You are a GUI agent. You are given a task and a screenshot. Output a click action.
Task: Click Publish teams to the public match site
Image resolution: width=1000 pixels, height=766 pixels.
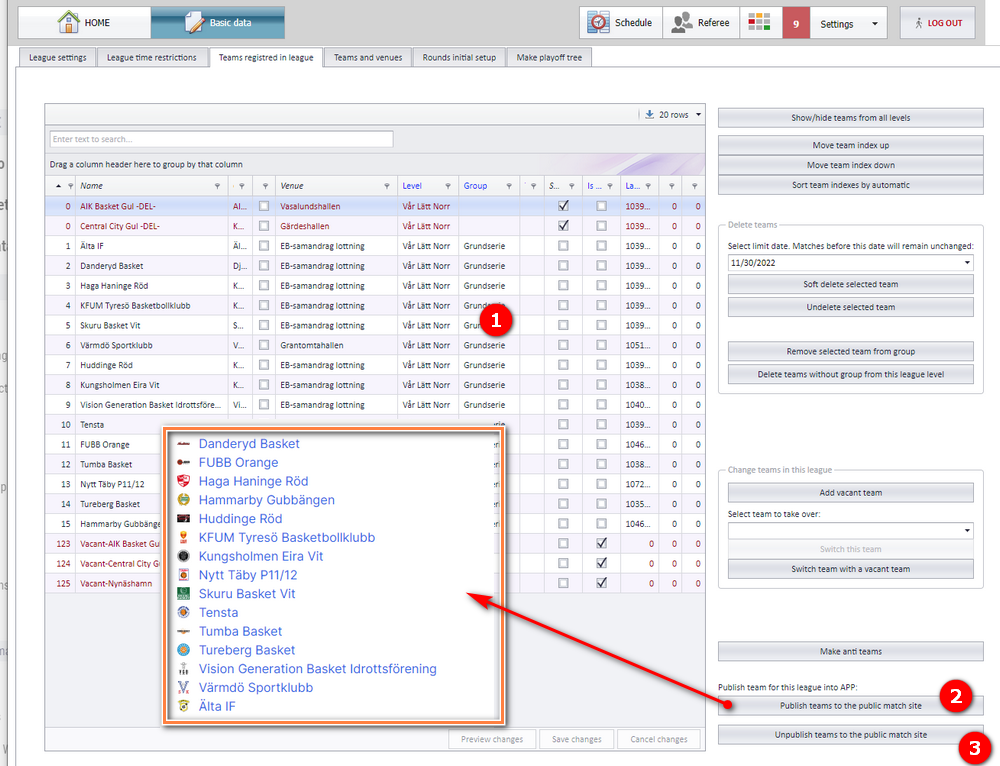[x=850, y=706]
